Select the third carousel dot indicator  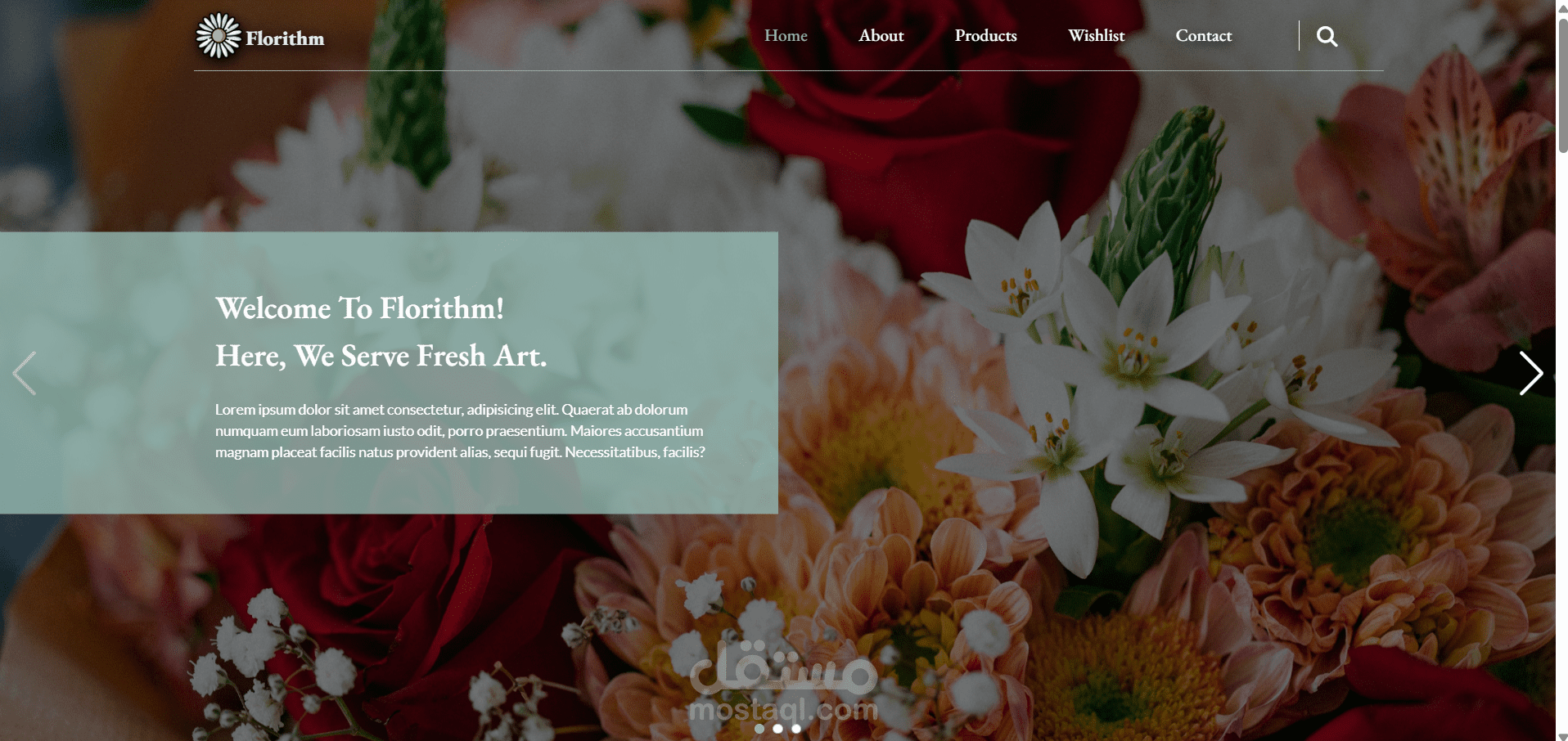[x=796, y=729]
